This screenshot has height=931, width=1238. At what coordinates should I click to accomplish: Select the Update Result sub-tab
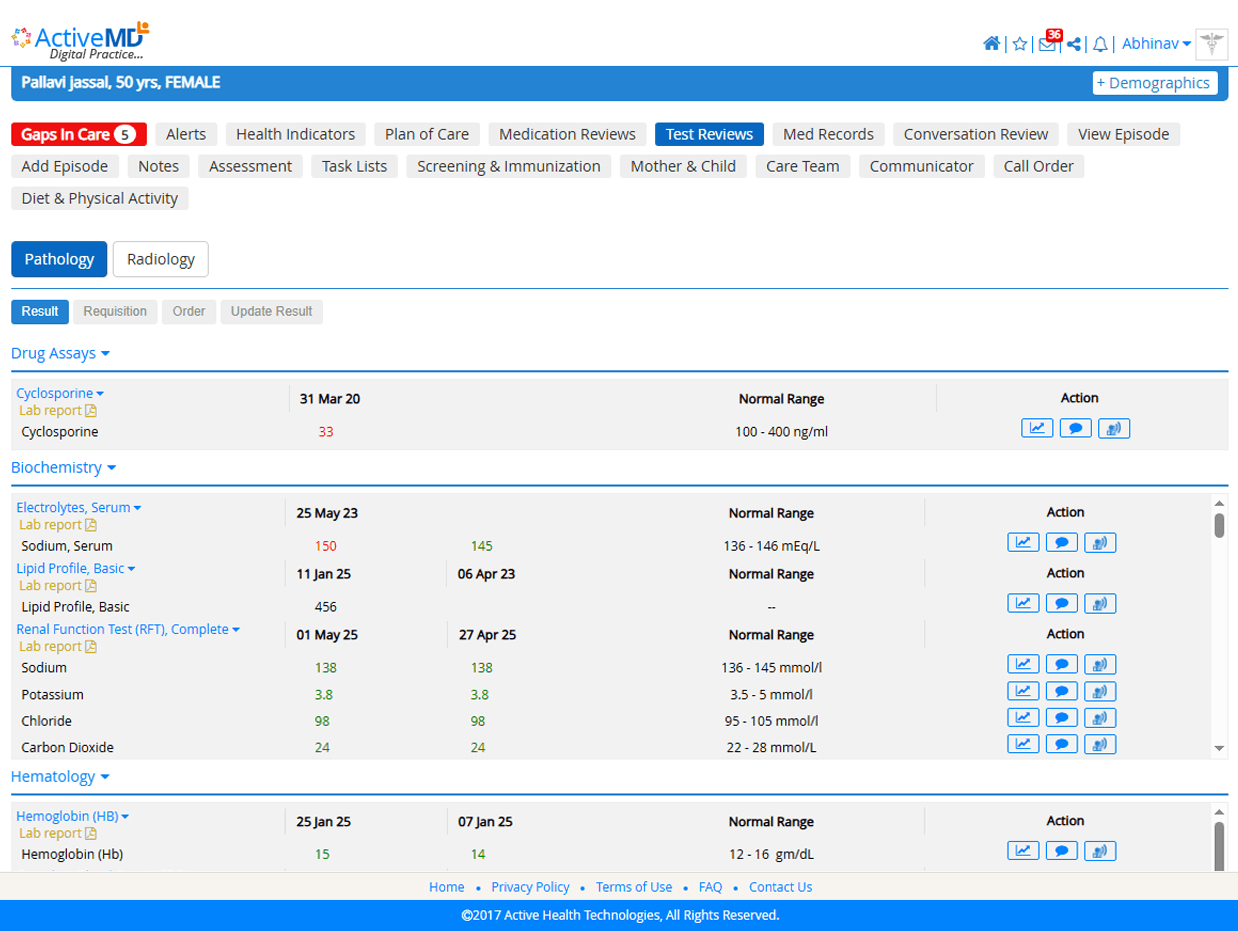coord(272,312)
